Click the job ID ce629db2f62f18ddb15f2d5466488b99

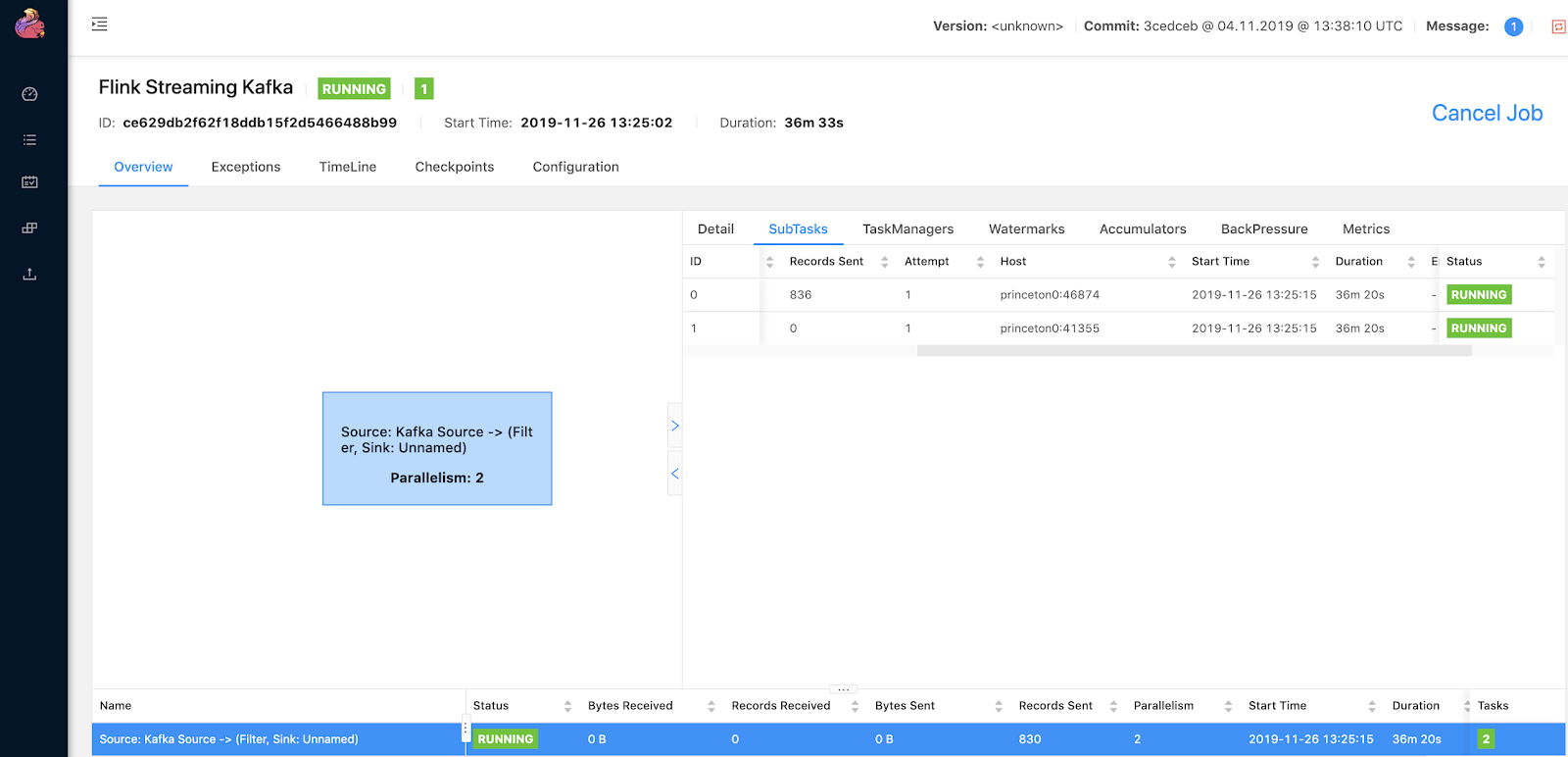point(260,123)
